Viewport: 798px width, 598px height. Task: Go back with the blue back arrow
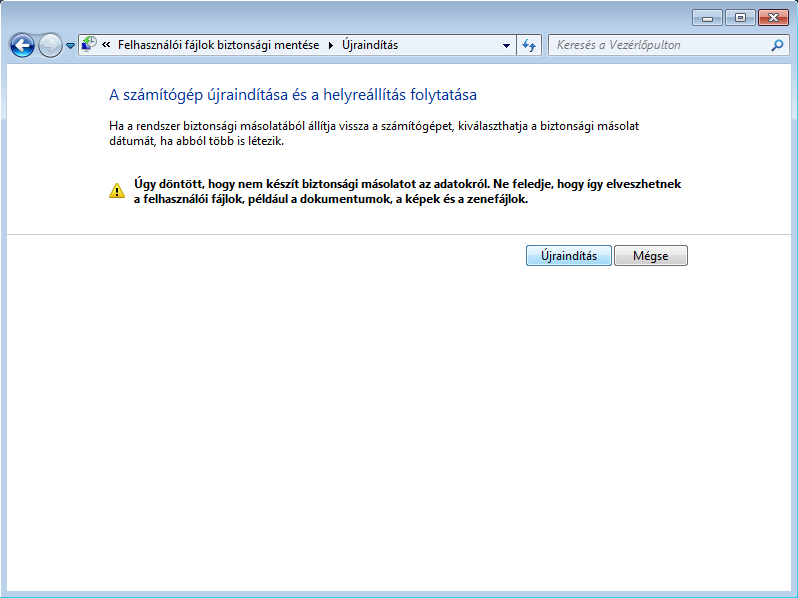(x=22, y=45)
